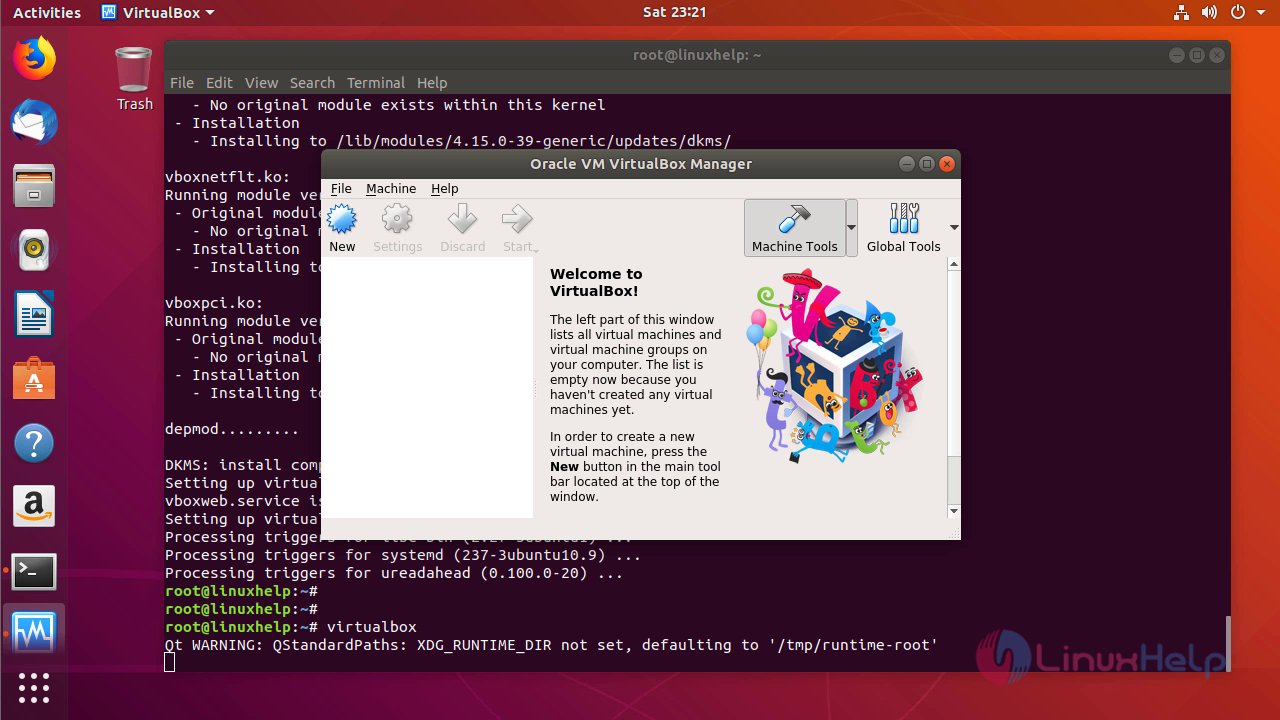
Task: Click the VirtualBox mascot welcome image
Action: click(834, 367)
